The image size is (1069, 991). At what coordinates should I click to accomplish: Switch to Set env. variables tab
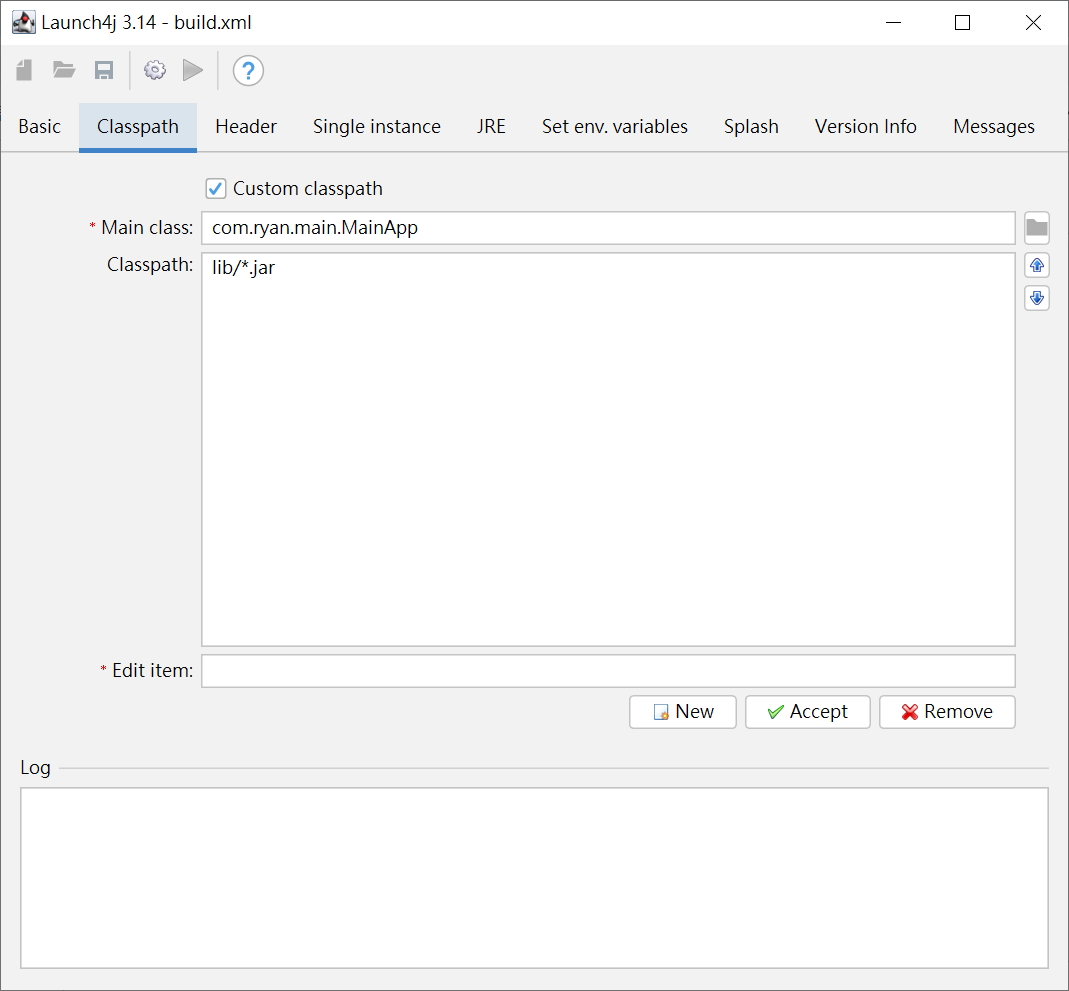click(x=615, y=127)
